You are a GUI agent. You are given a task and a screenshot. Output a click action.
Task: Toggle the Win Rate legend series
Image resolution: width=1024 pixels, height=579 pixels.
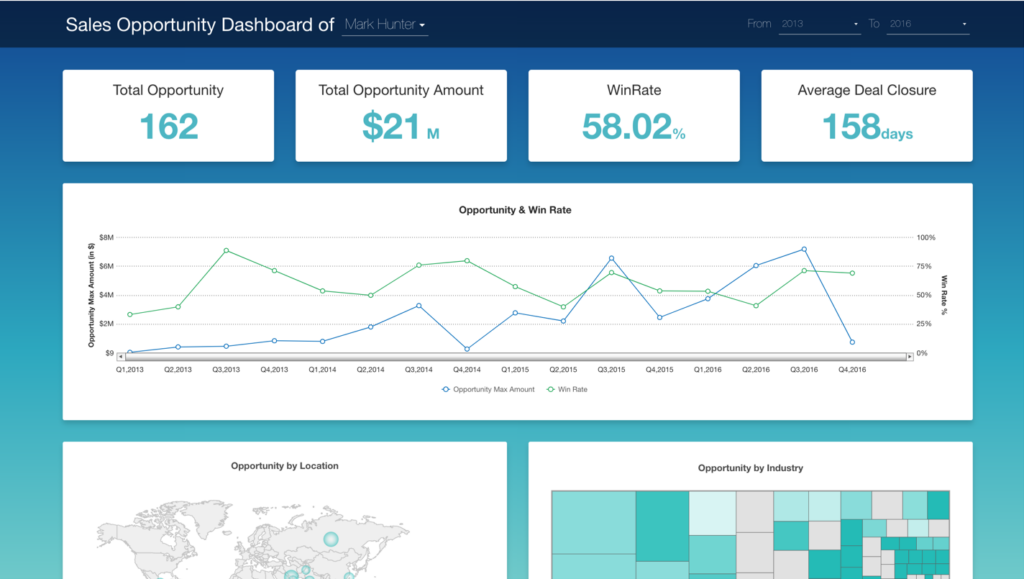567,389
